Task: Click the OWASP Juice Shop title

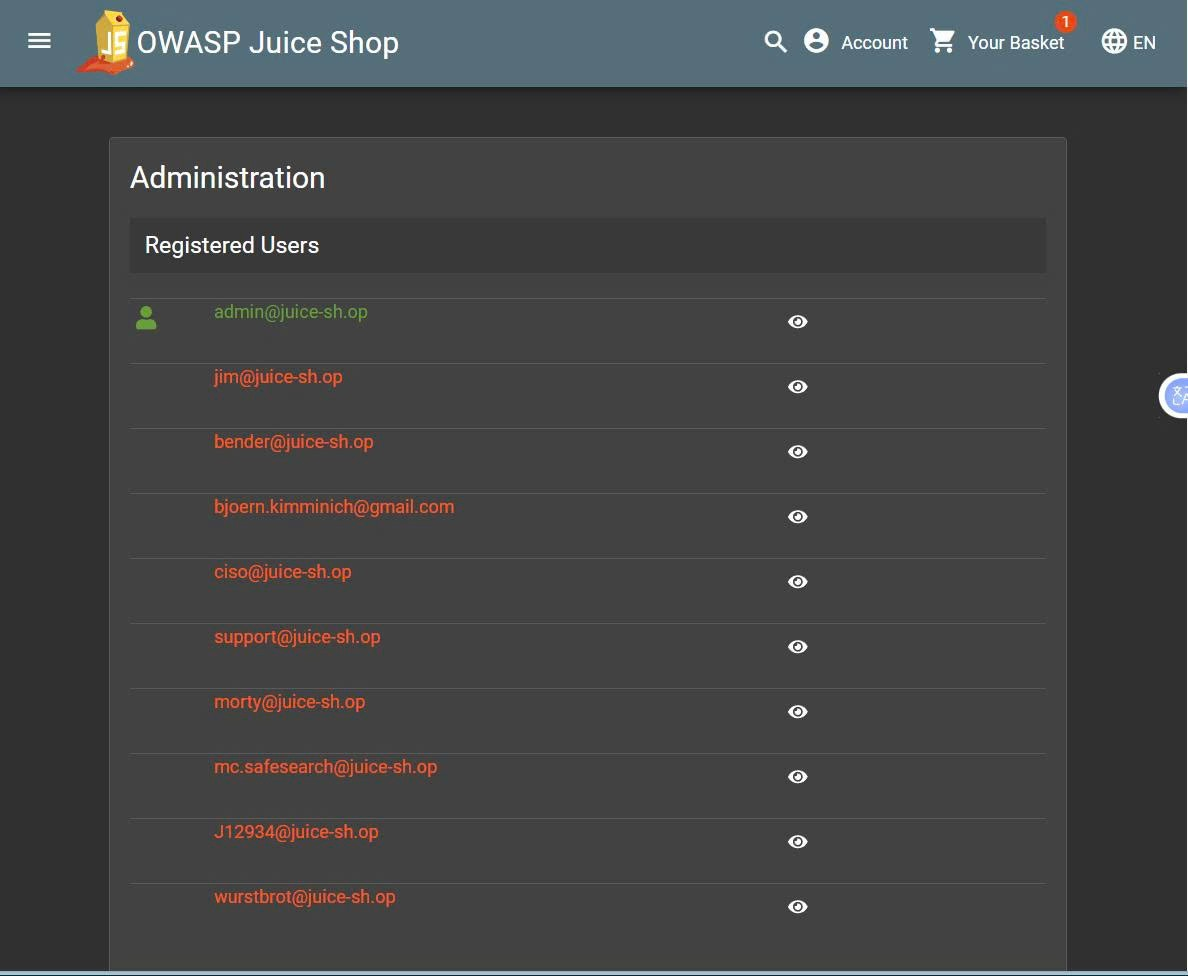Action: pyautogui.click(x=267, y=43)
